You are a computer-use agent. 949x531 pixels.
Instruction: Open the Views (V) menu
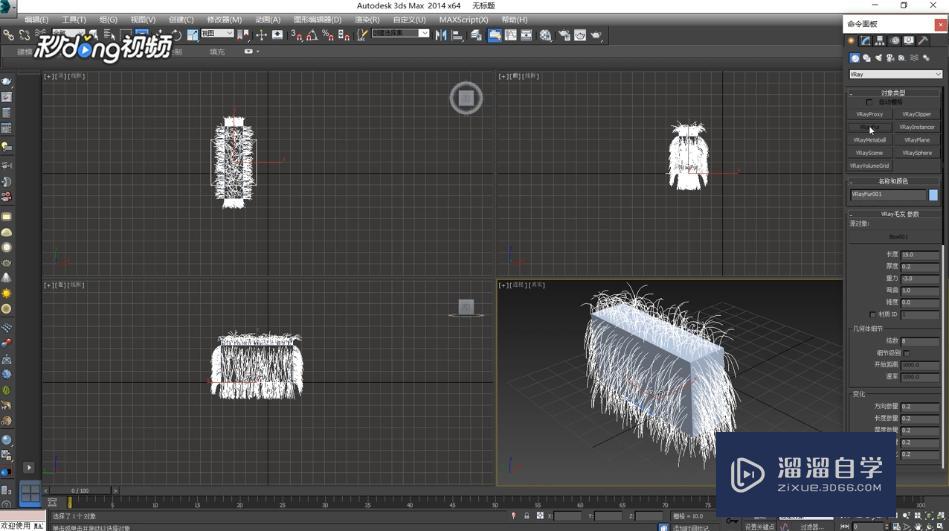coord(143,20)
